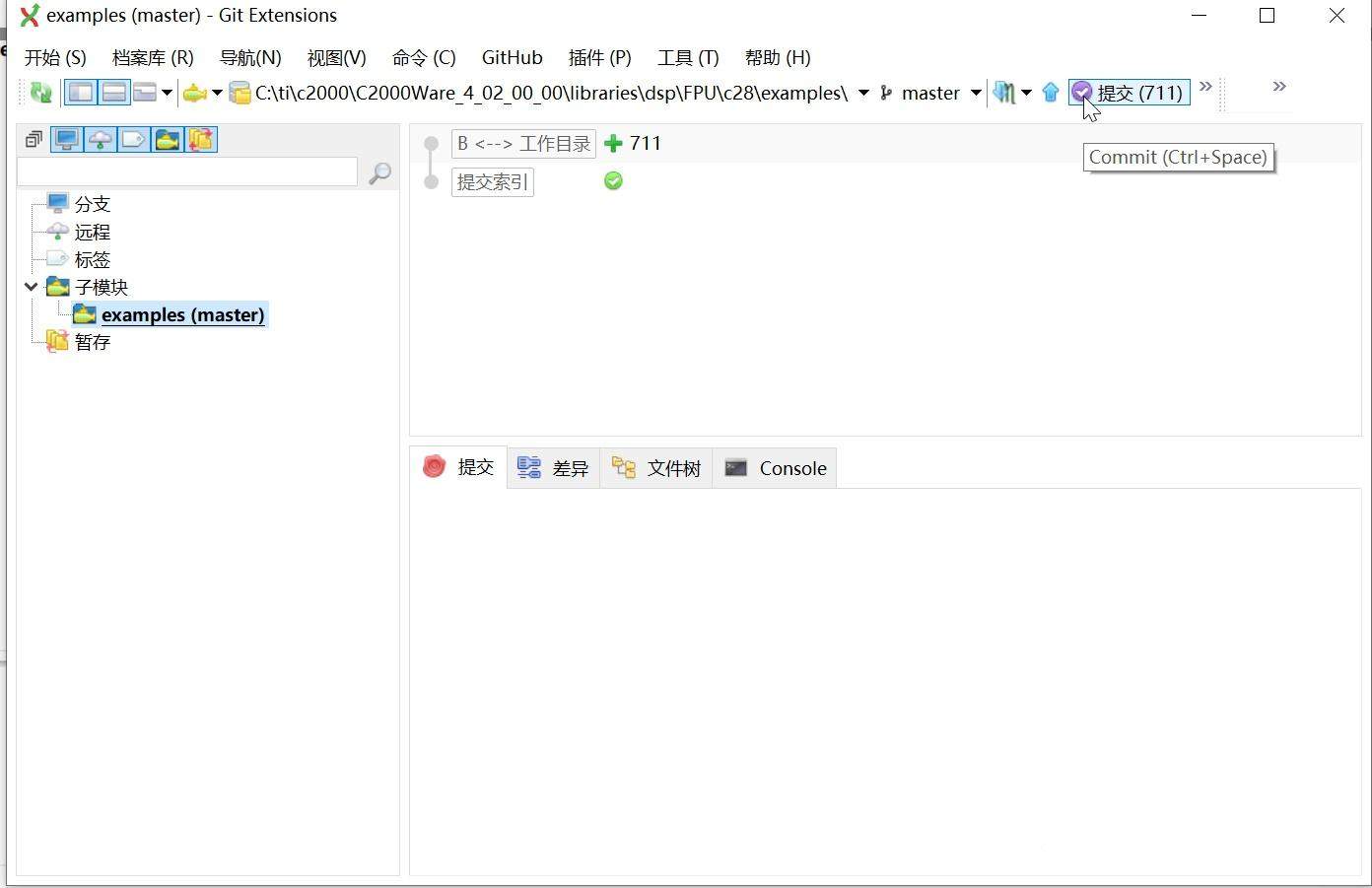
Task: Click the search magnifier icon in left panel
Action: (x=379, y=173)
